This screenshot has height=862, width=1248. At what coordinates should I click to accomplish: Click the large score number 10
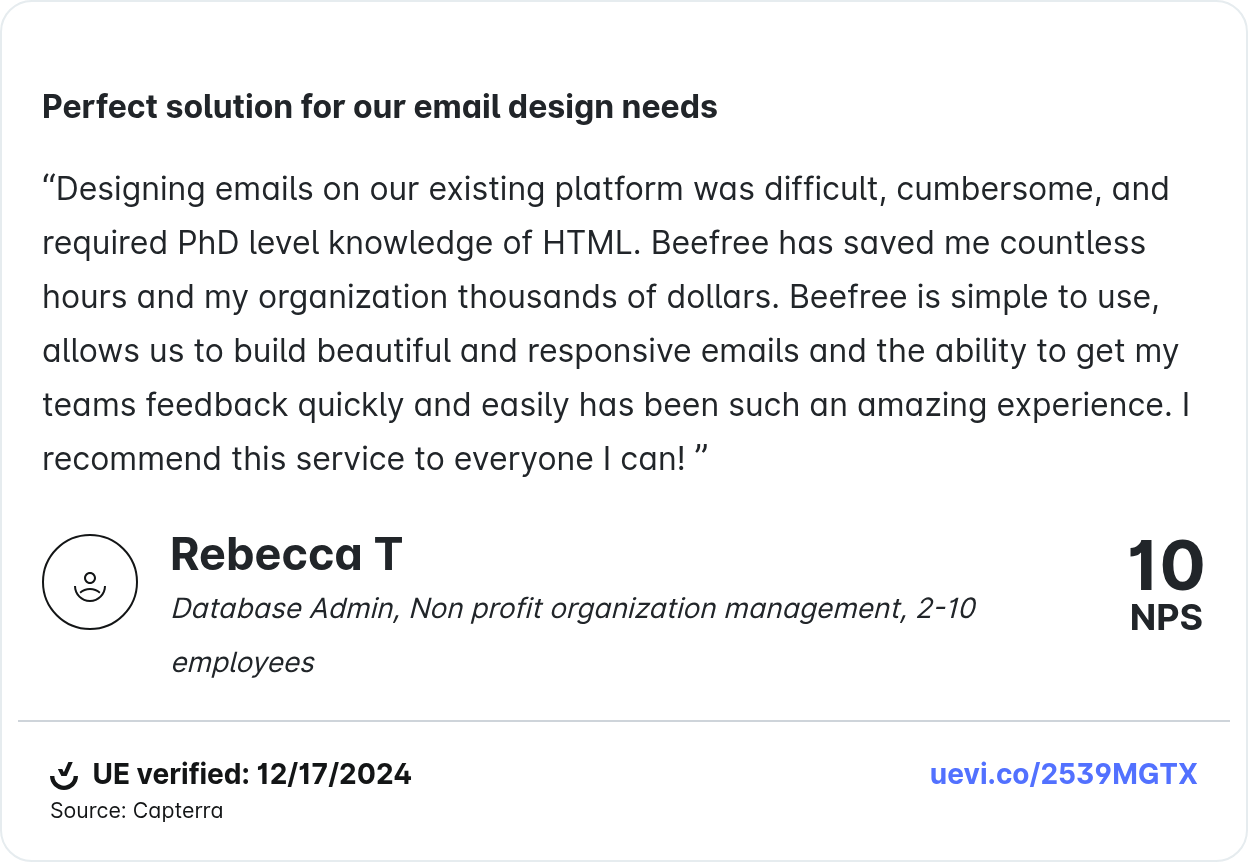(x=1166, y=566)
